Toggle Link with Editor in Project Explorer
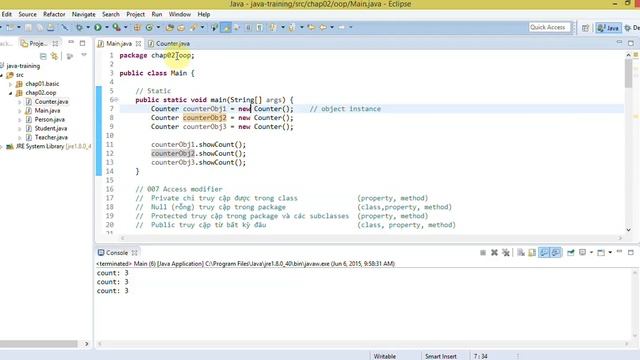The width and height of the screenshot is (640, 360). (54, 56)
